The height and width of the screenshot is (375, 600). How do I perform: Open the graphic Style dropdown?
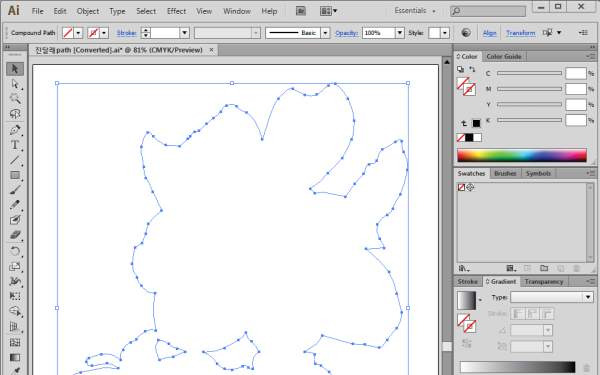[445, 33]
